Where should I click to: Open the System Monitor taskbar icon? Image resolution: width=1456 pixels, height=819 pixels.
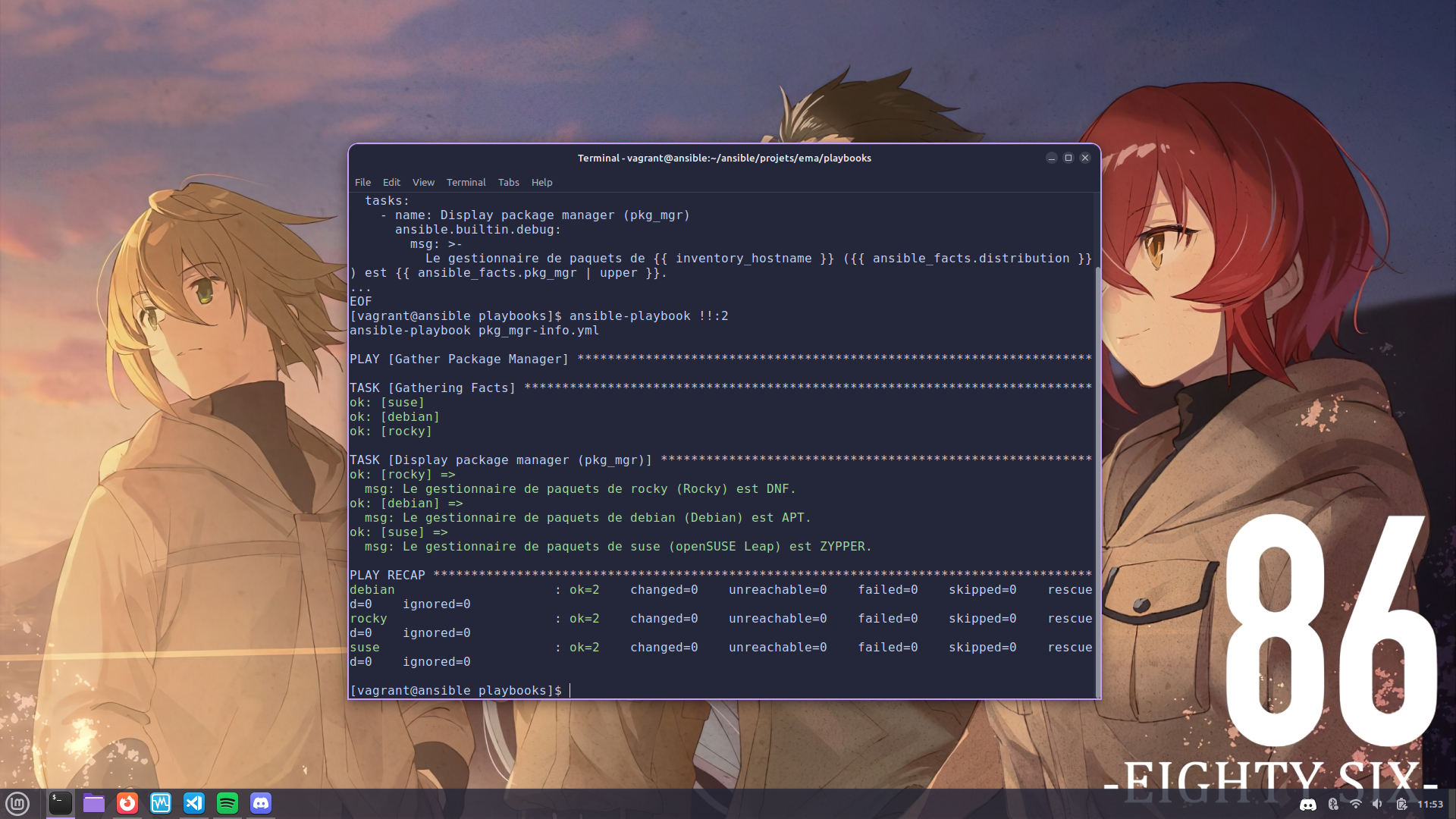tap(161, 803)
